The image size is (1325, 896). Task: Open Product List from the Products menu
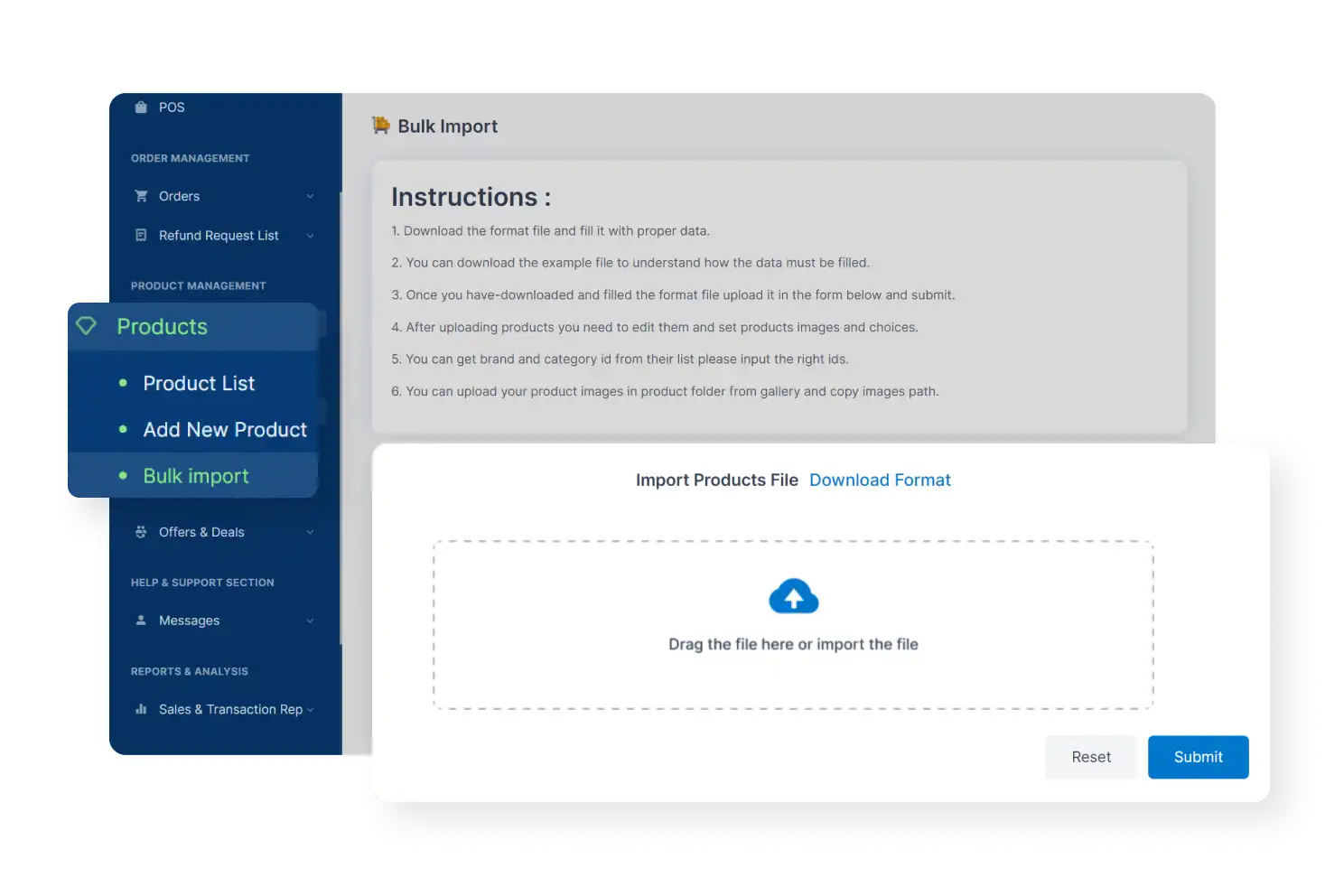199,383
